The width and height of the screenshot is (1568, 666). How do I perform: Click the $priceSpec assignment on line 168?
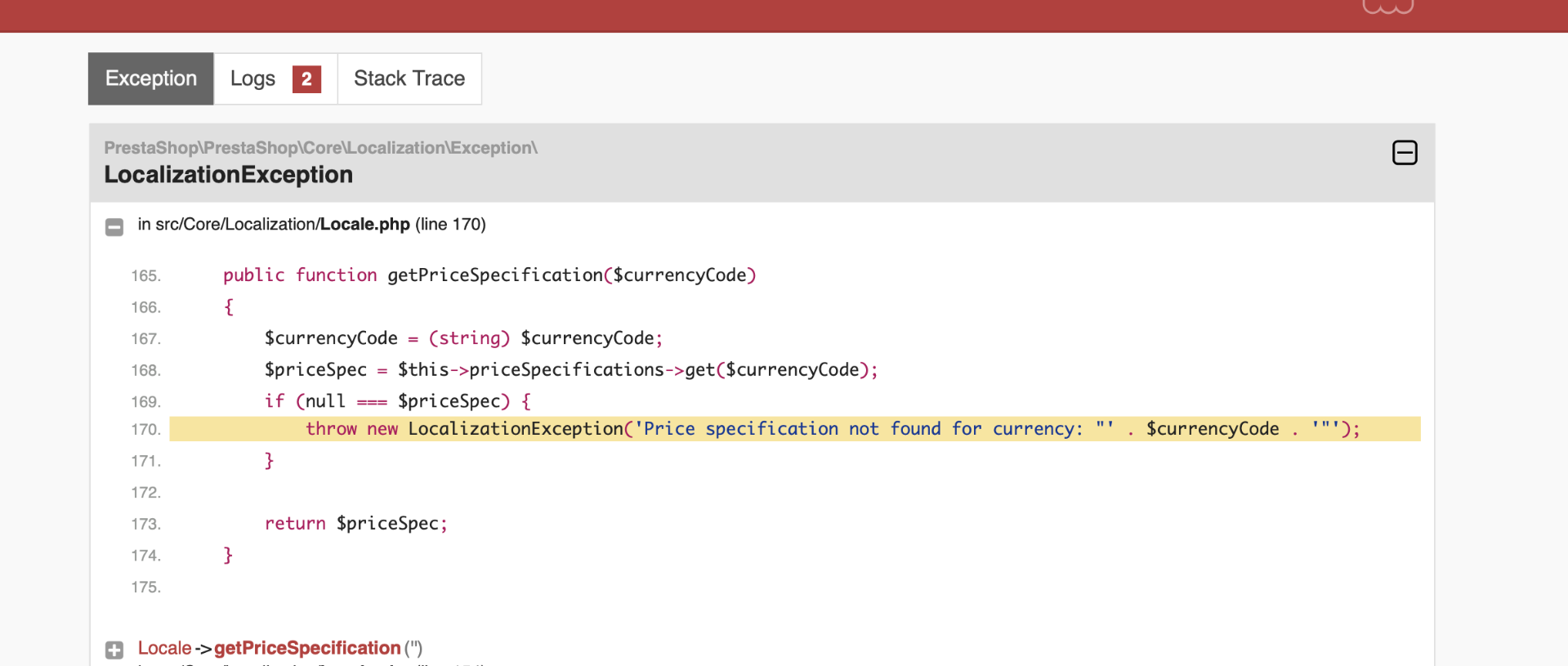(571, 370)
